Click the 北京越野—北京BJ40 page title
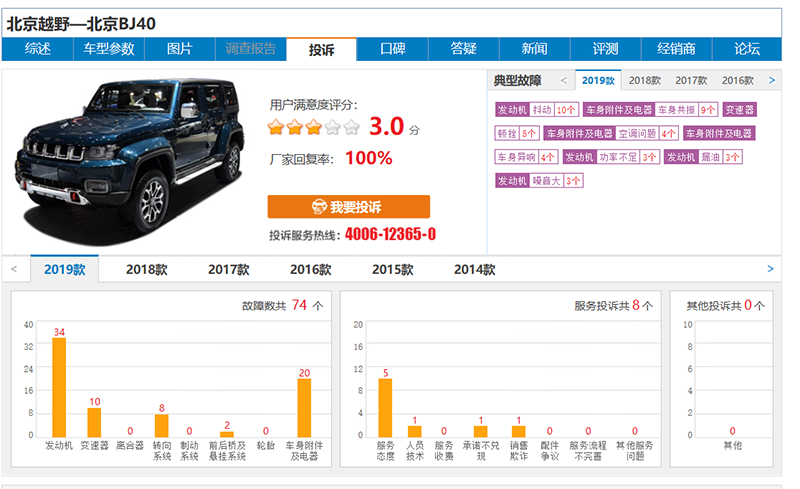Viewport: 800px width, 489px height. click(x=81, y=23)
